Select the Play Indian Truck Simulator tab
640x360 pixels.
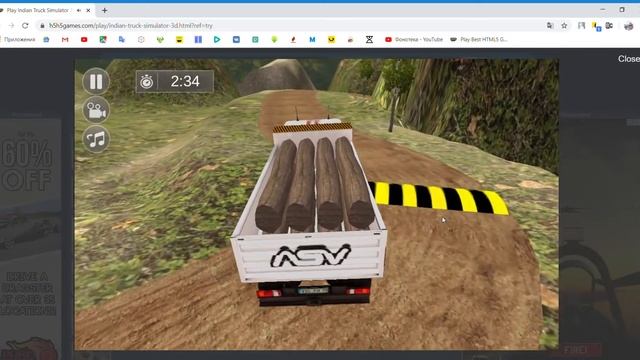click(x=38, y=10)
